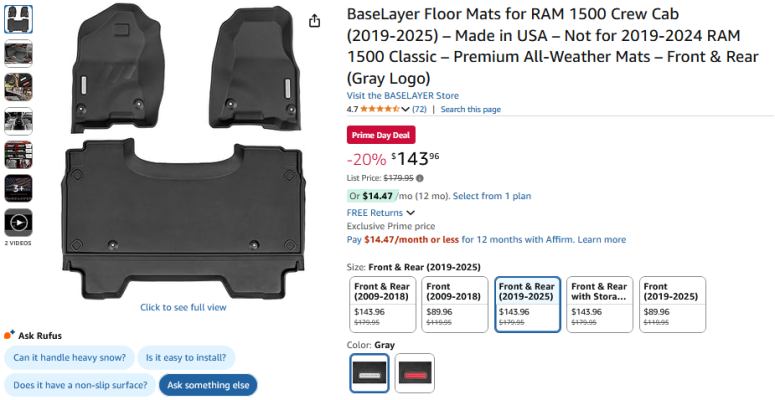Click Ask something else button
The height and width of the screenshot is (400, 775).
point(208,385)
